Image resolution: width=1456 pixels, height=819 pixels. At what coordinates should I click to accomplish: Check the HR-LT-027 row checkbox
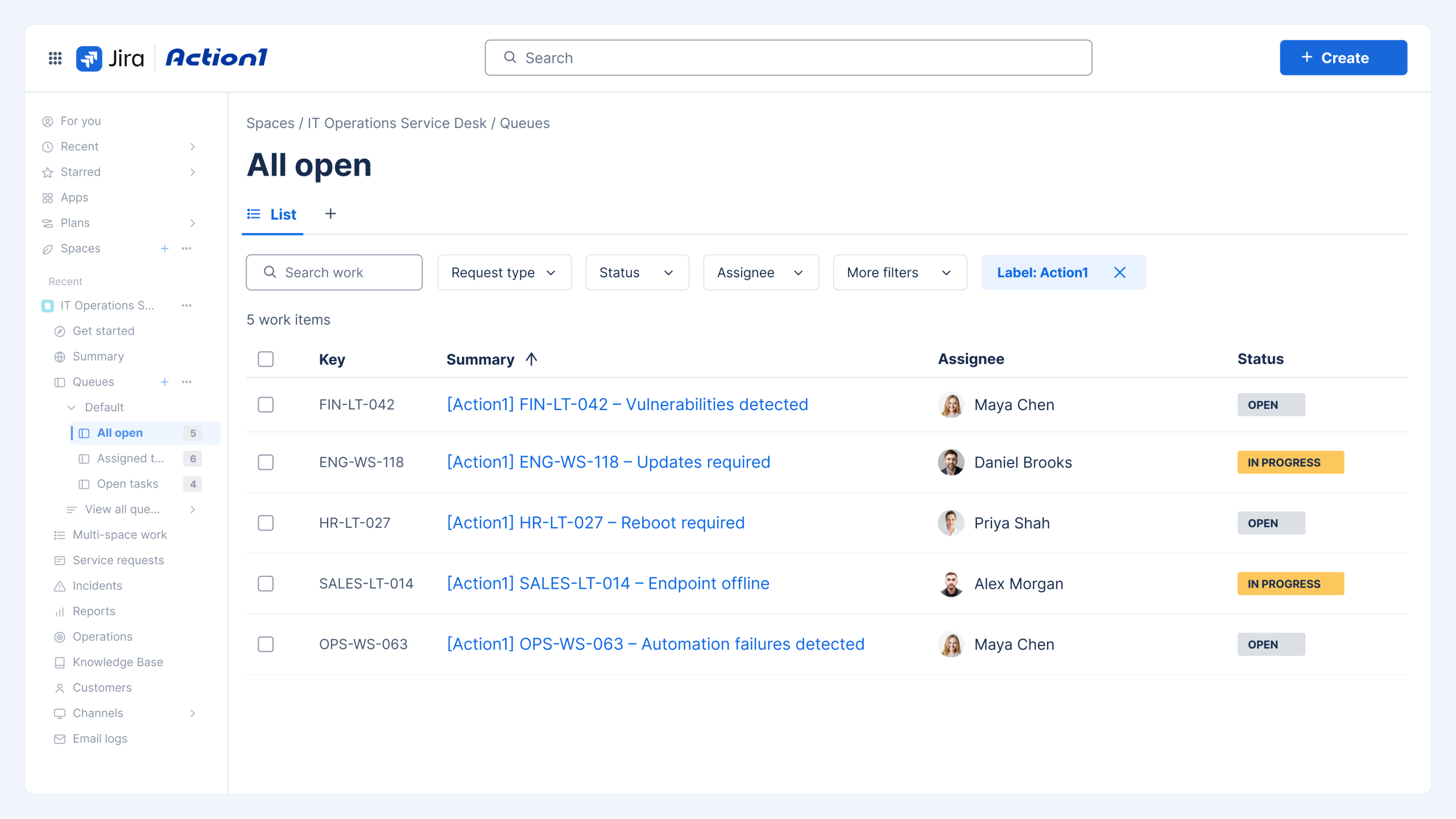click(x=266, y=523)
